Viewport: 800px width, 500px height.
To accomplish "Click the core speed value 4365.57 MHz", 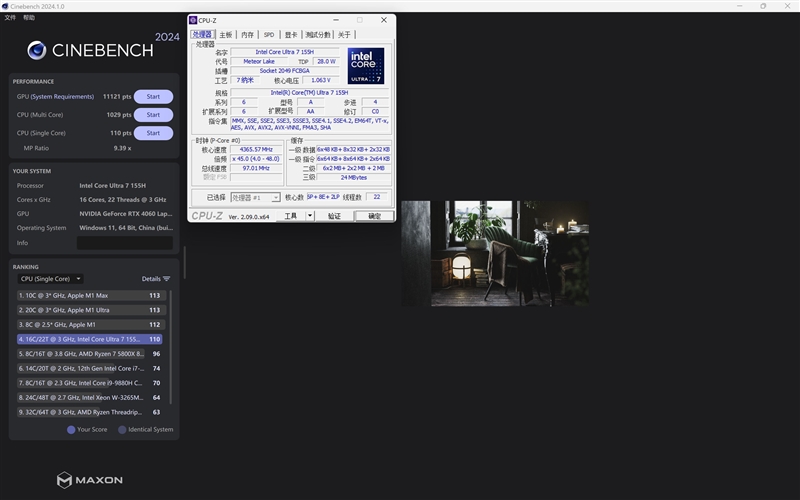I will click(256, 149).
